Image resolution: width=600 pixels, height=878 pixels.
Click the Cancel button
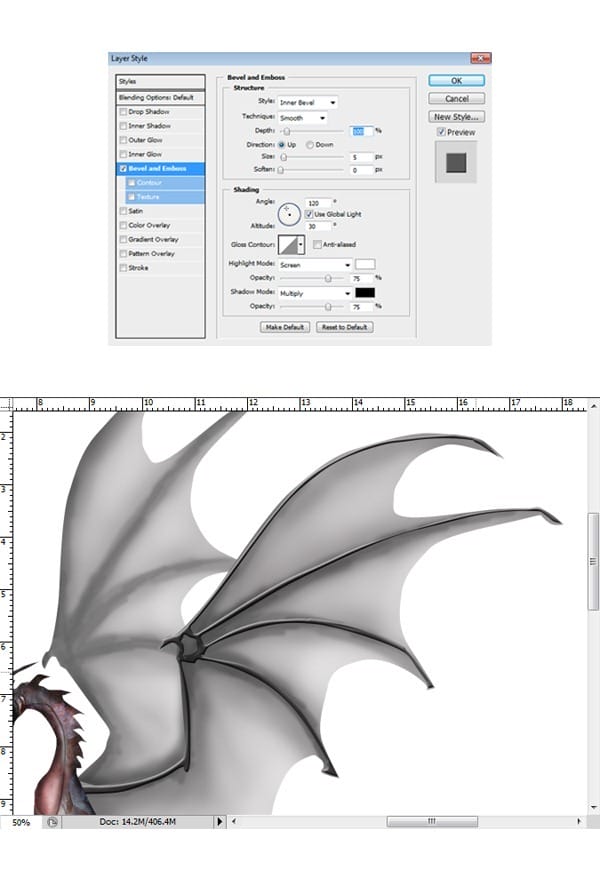(x=456, y=99)
